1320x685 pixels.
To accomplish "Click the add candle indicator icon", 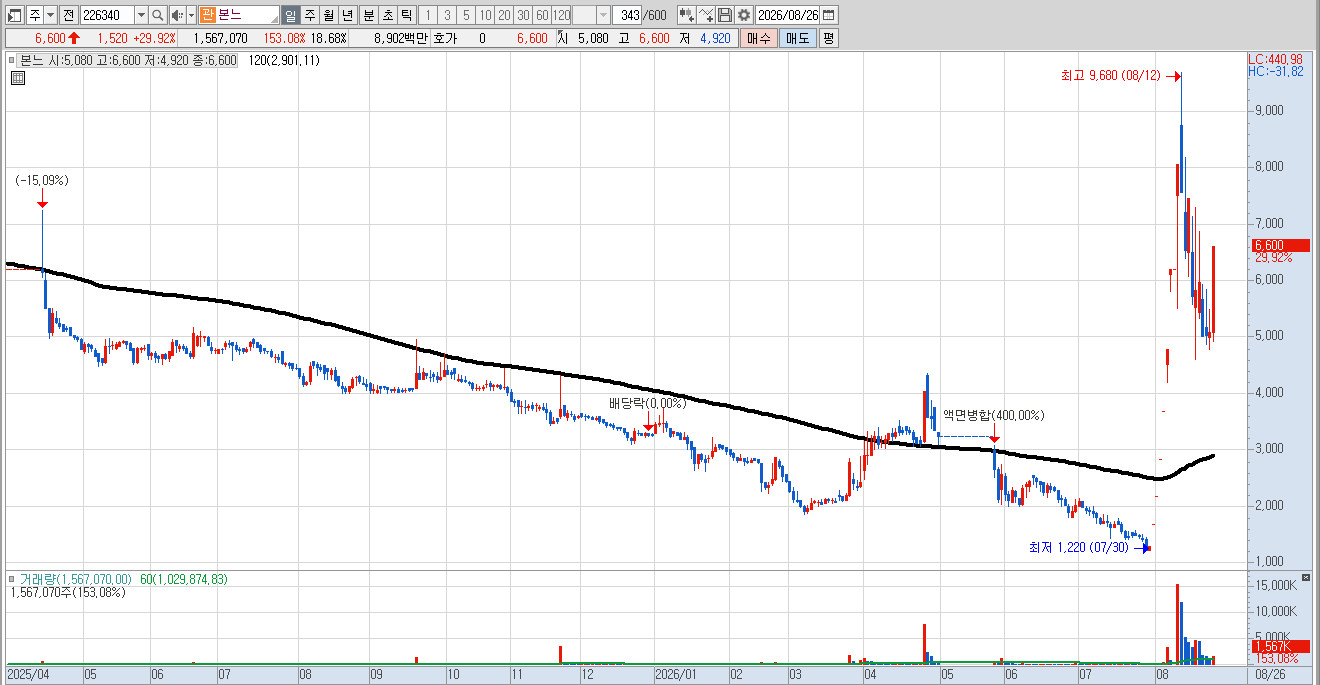I will (x=686, y=15).
